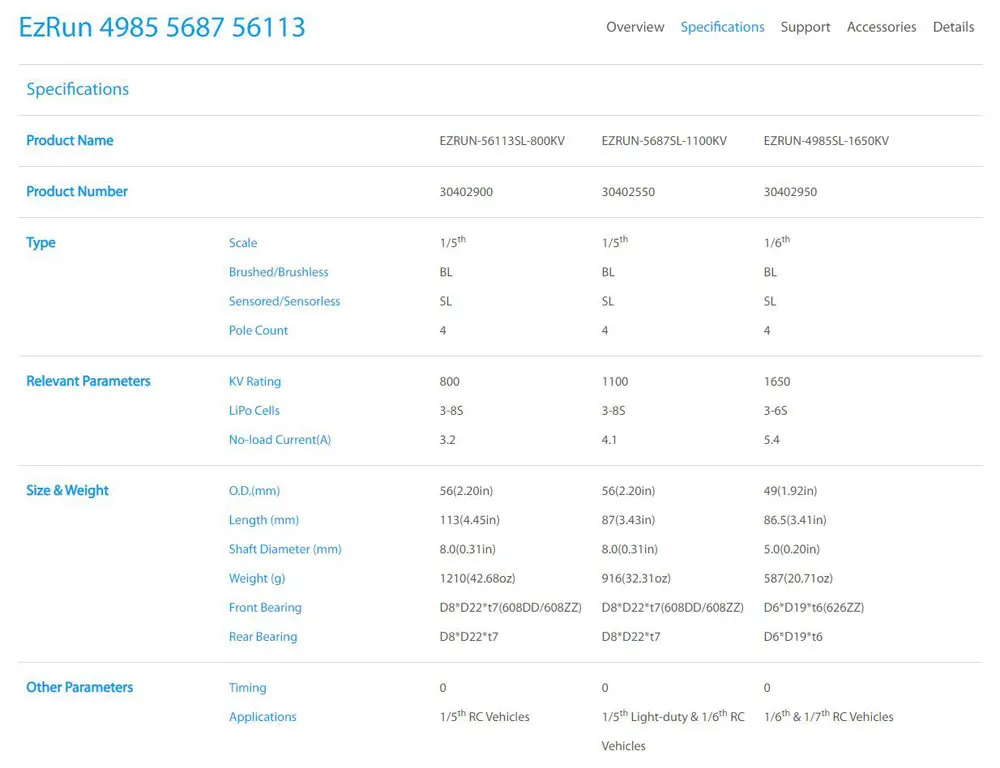
Task: Click the EzRun 4985 5687 56113 title
Action: click(x=162, y=27)
